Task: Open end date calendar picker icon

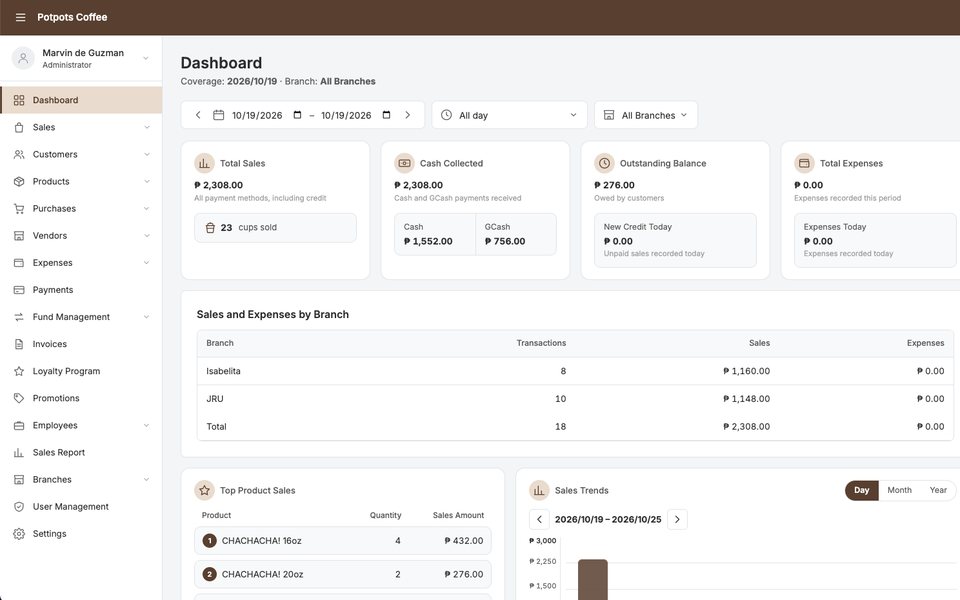Action: pos(386,115)
